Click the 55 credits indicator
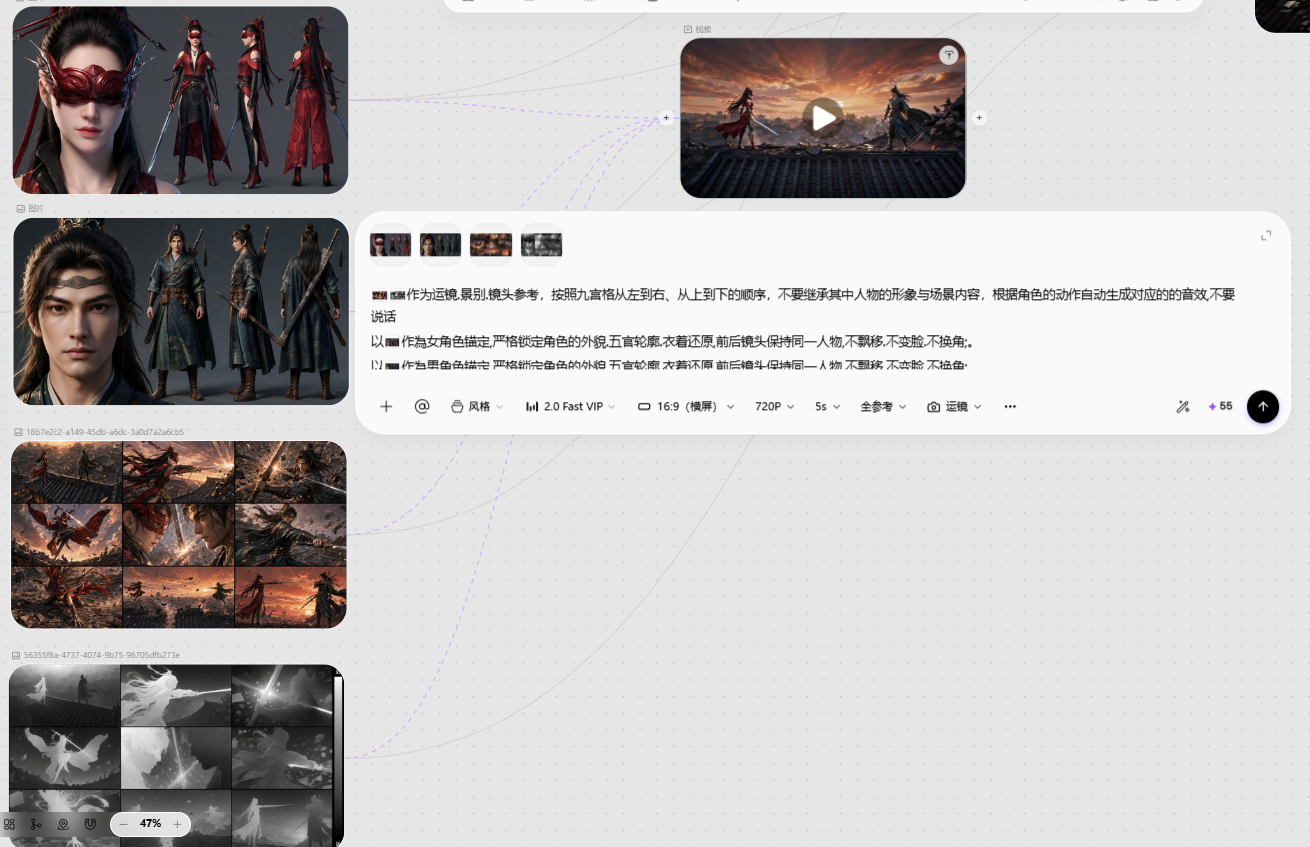The image size is (1310, 847). pyautogui.click(x=1220, y=407)
